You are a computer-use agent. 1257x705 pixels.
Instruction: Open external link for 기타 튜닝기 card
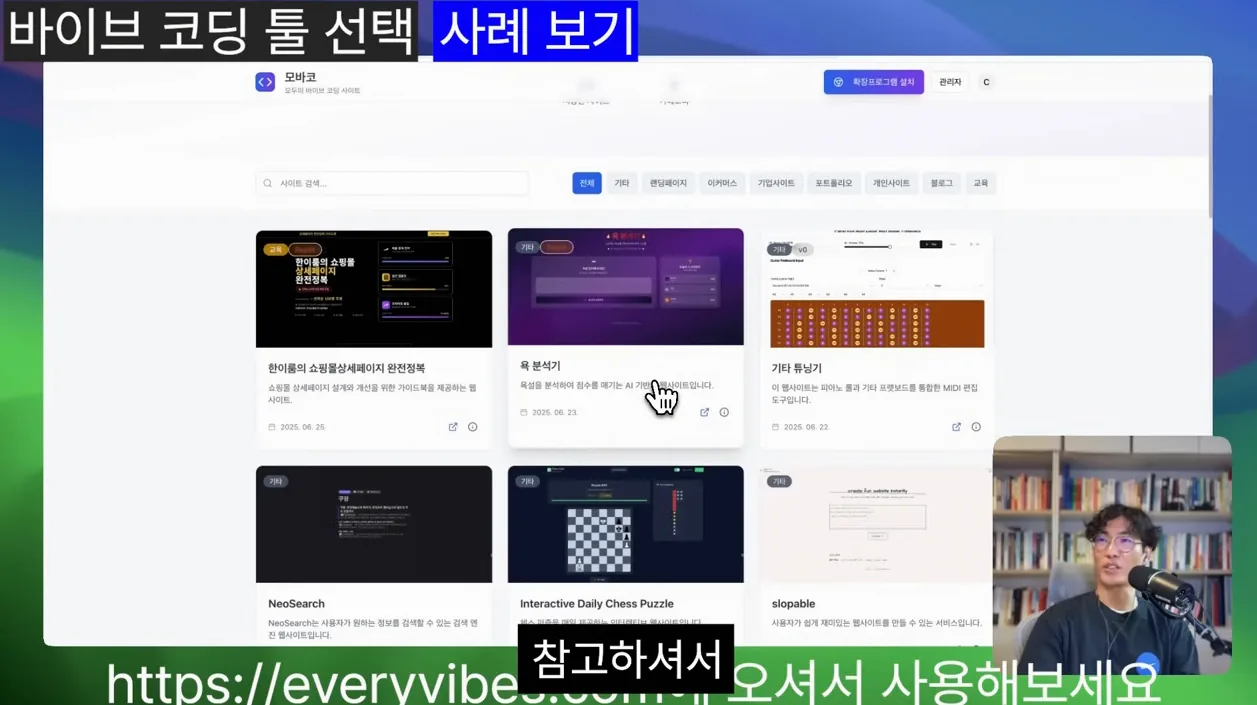(956, 427)
